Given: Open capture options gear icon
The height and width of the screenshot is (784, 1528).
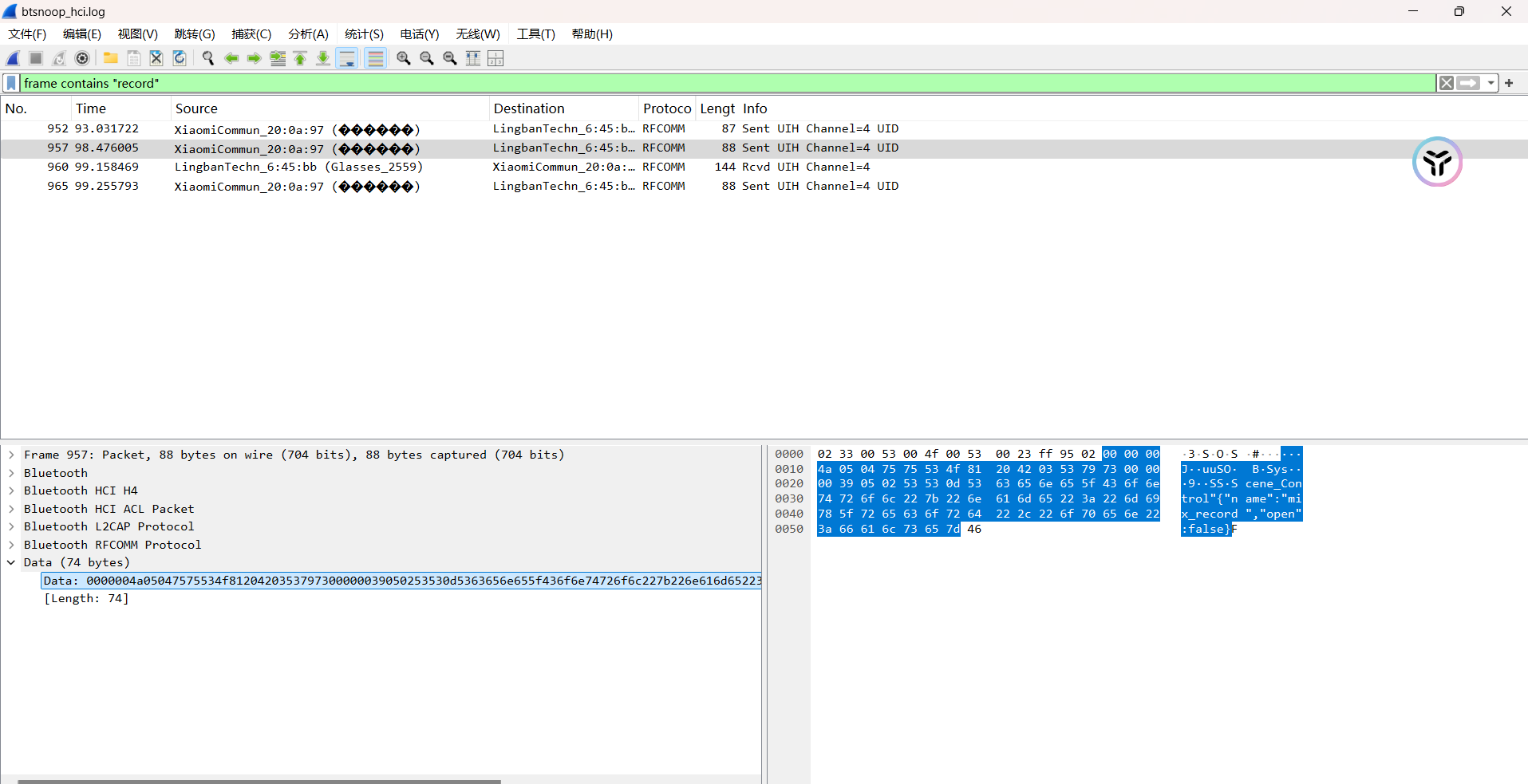Looking at the screenshot, I should pos(82,58).
